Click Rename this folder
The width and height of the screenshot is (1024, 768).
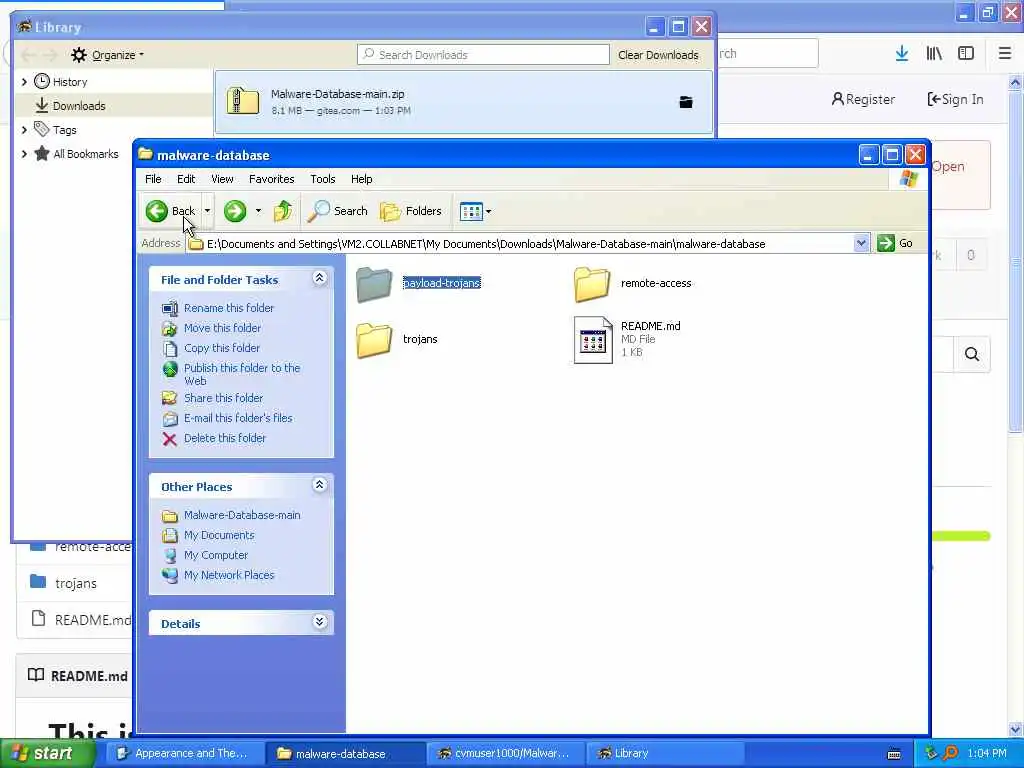click(229, 308)
